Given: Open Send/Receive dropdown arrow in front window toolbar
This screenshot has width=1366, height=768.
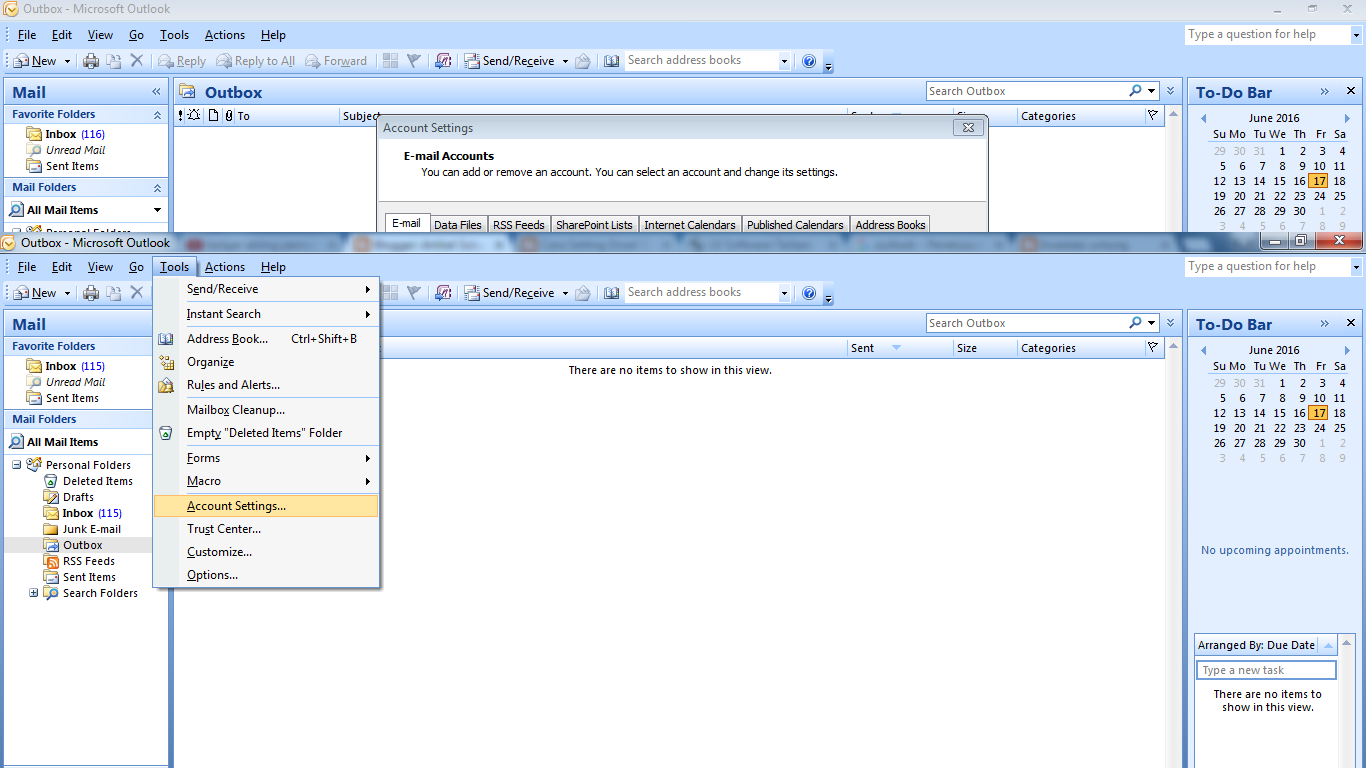Looking at the screenshot, I should point(565,293).
